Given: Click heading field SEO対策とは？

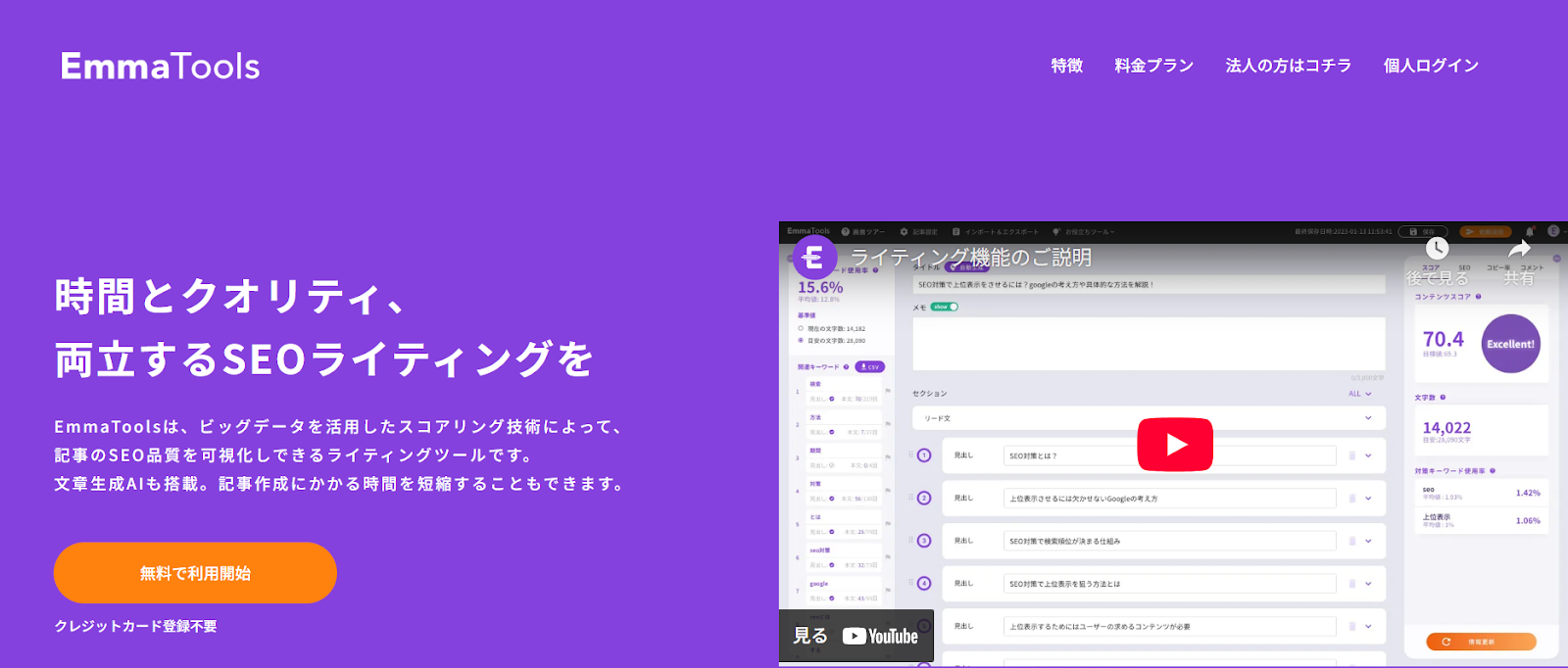Looking at the screenshot, I should pos(1170,455).
